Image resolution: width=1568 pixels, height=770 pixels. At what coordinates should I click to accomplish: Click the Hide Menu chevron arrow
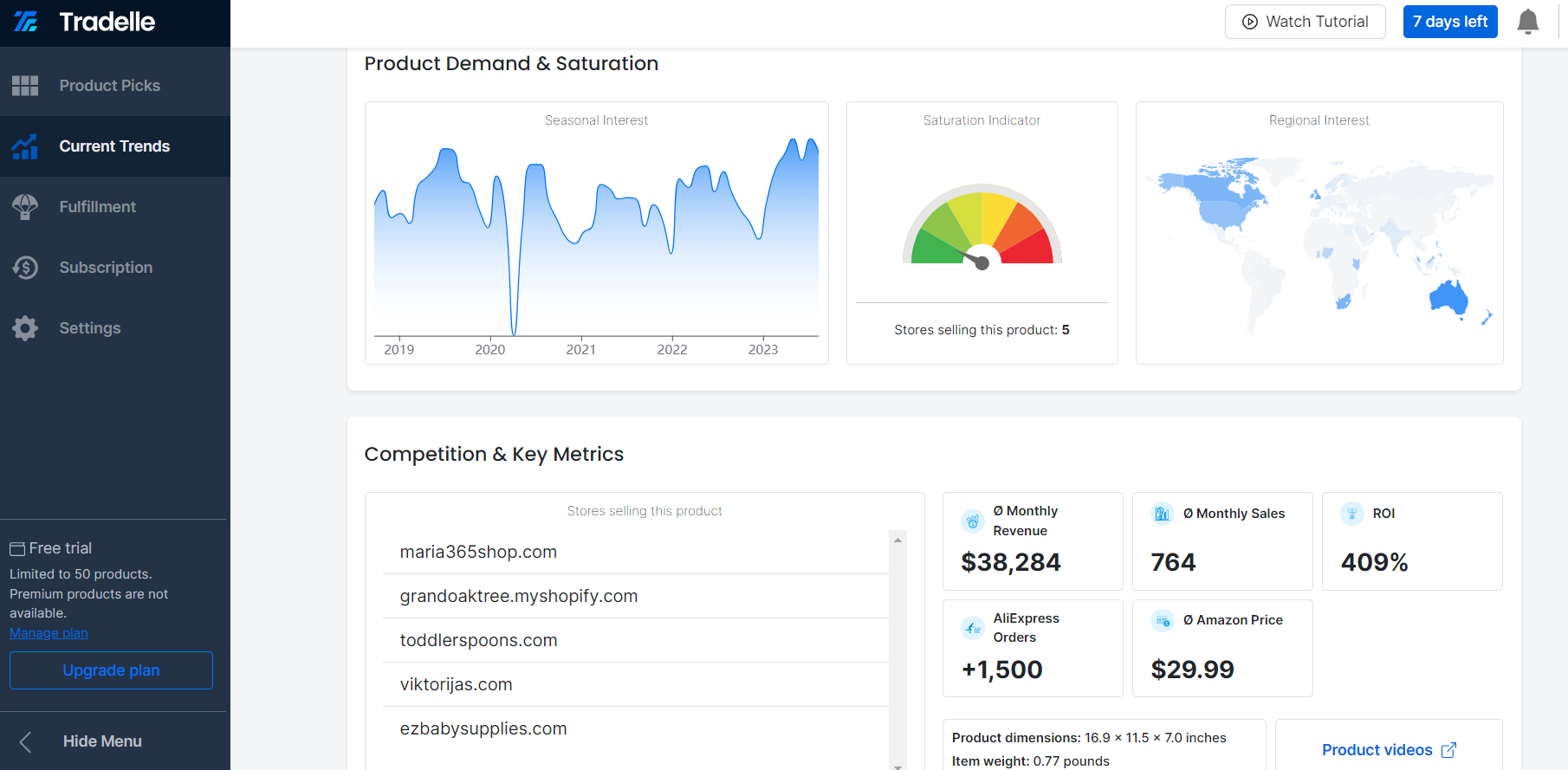pyautogui.click(x=26, y=741)
